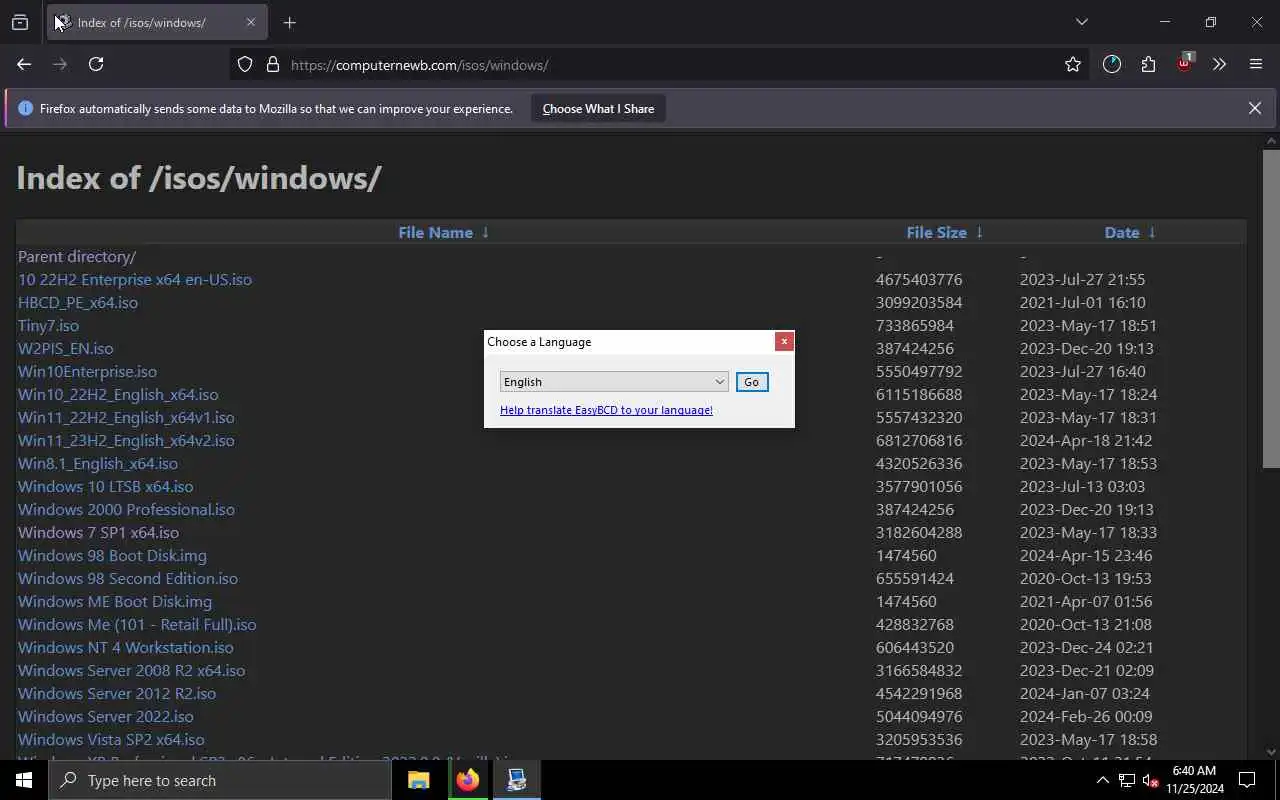This screenshot has width=1280, height=800.
Task: Click the URL address bar
Action: (x=660, y=65)
